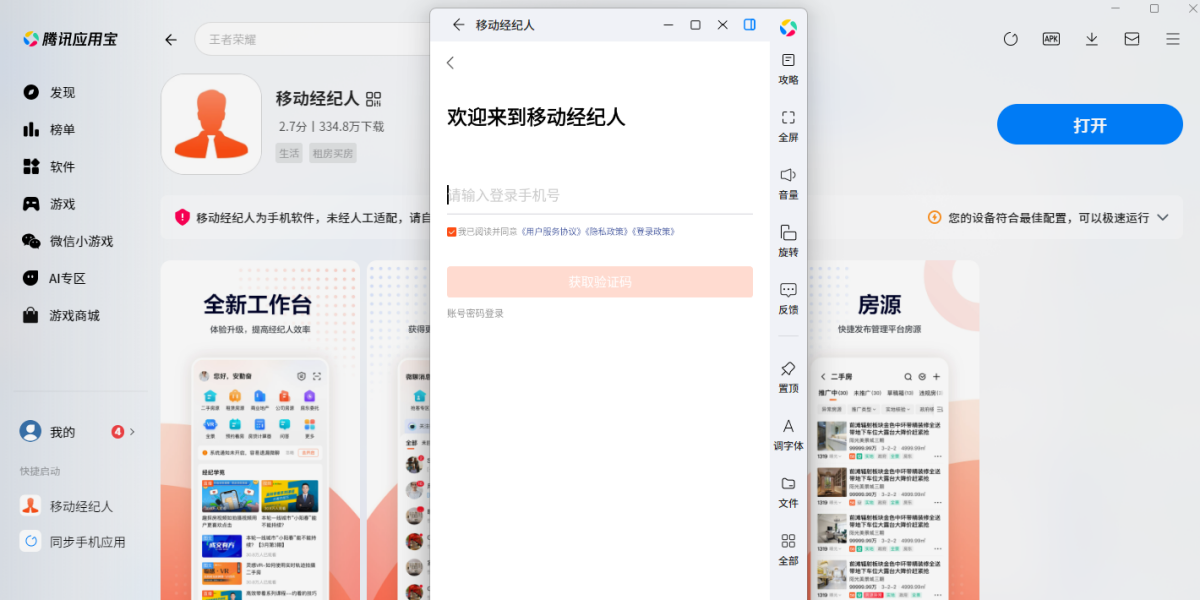
Task: Click back arrow in 移动经纪人 window title bar
Action: (x=458, y=24)
